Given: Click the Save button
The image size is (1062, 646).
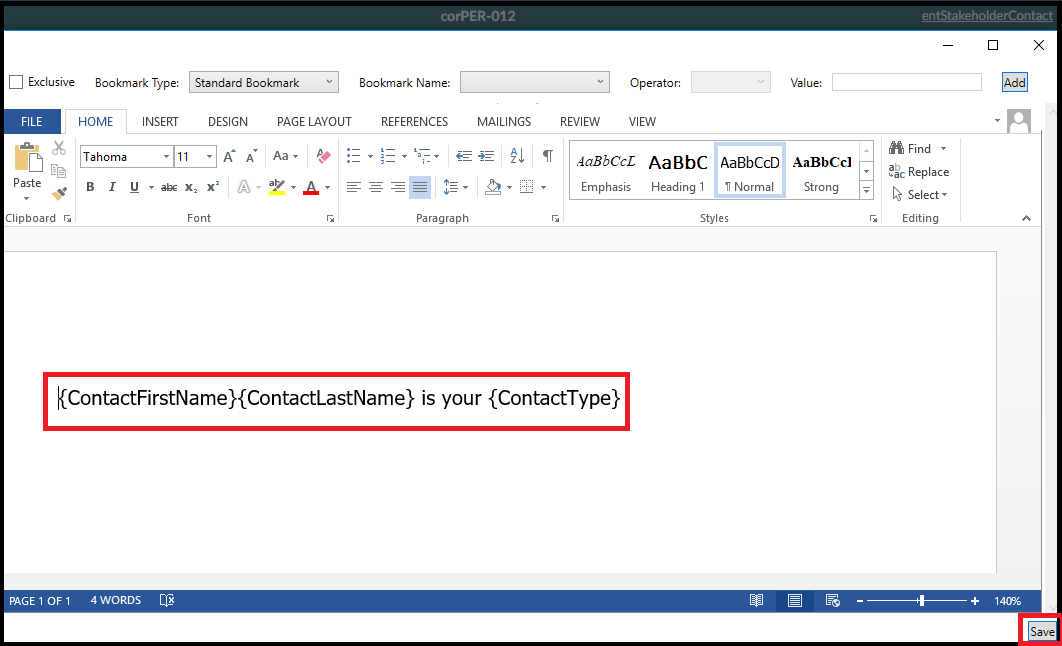Looking at the screenshot, I should tap(1042, 632).
